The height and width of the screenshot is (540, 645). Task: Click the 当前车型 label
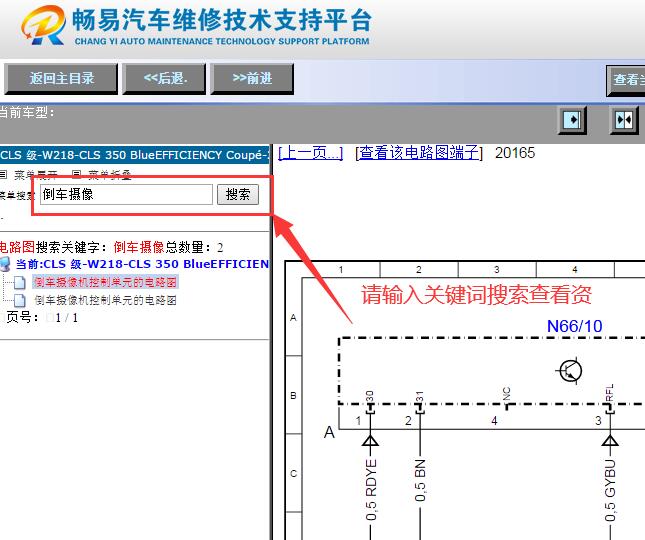click(x=27, y=112)
